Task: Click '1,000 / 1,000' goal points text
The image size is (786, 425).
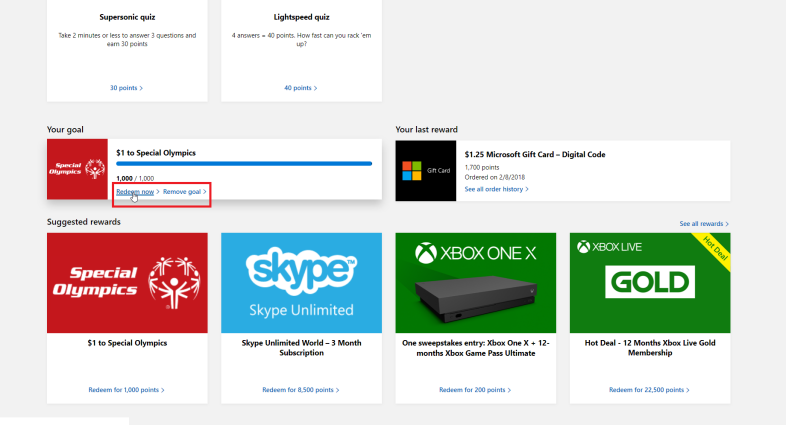Action: point(135,178)
